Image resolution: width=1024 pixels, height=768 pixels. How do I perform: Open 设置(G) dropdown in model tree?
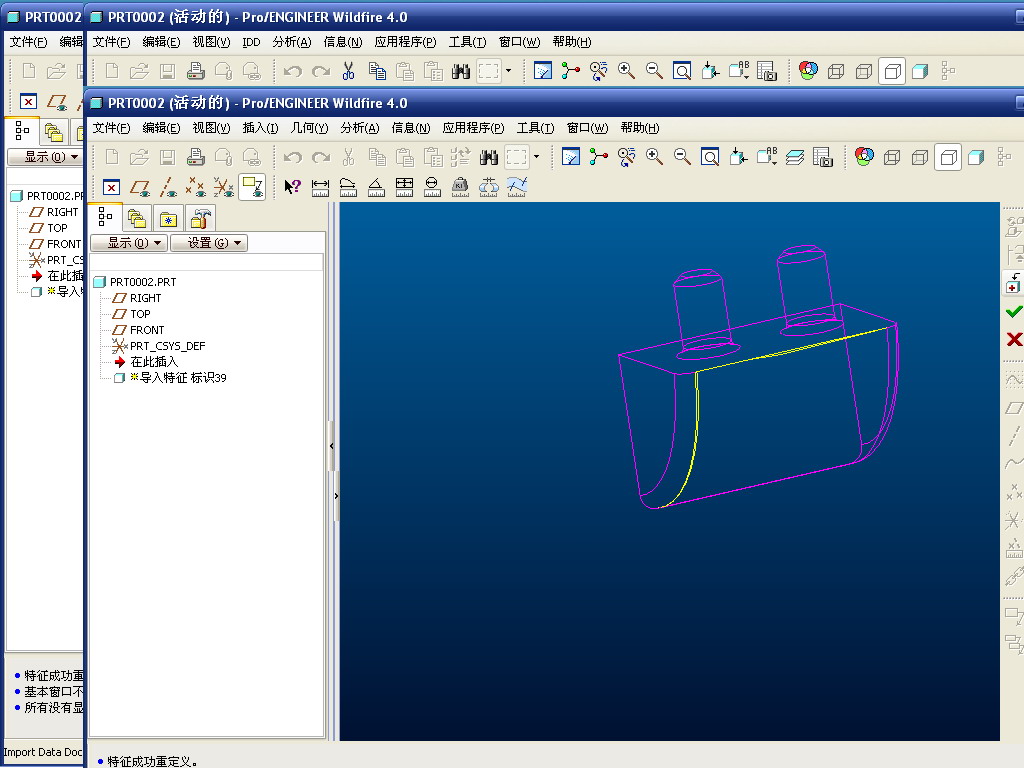pyautogui.click(x=209, y=243)
